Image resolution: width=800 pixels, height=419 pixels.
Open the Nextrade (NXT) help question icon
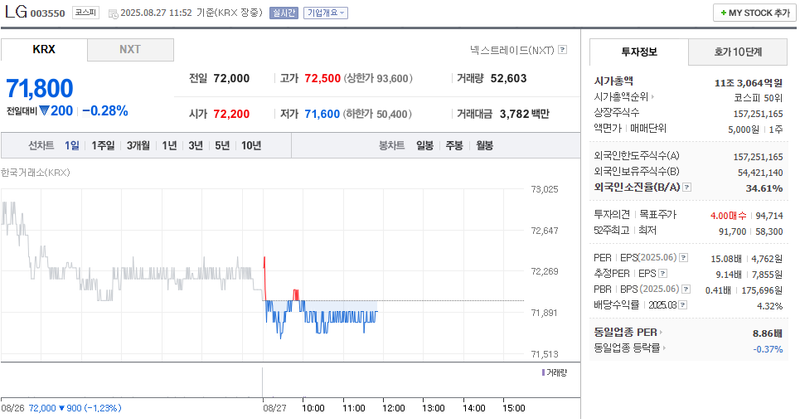point(562,50)
